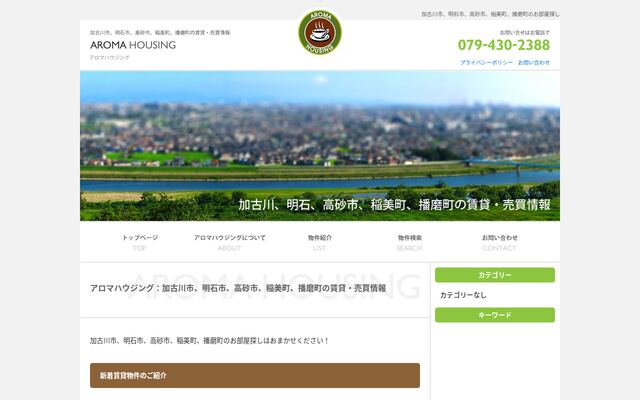
Task: Click the Aroma Housing coffee cup logo
Action: [320, 33]
